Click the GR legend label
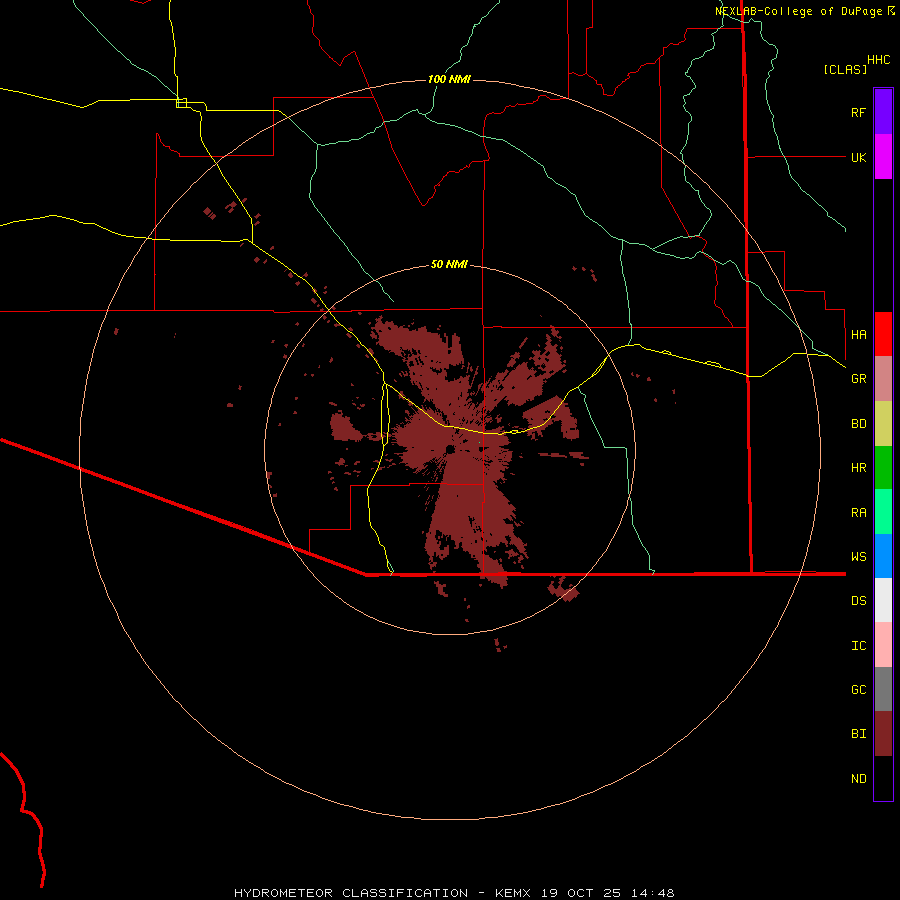This screenshot has width=900, height=900. click(858, 379)
